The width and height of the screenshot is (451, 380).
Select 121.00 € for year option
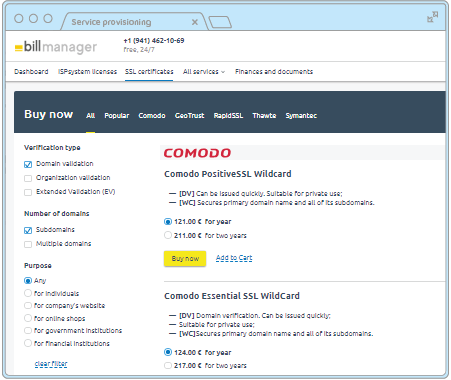click(168, 222)
